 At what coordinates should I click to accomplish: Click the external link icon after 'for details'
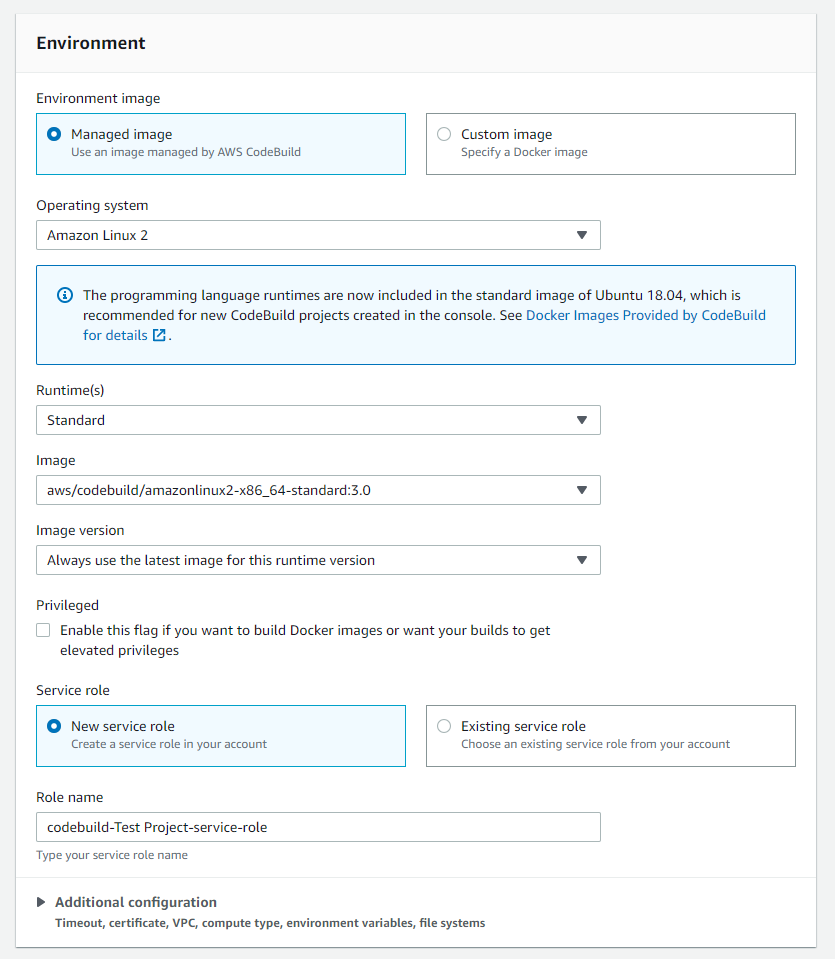click(x=159, y=336)
